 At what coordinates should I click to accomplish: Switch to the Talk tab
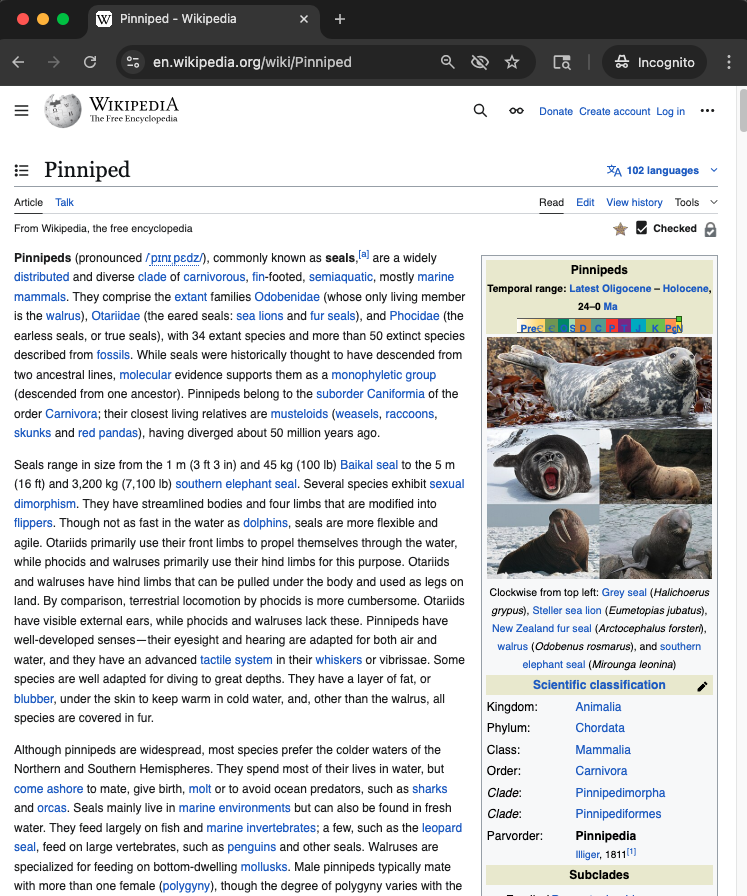click(64, 202)
